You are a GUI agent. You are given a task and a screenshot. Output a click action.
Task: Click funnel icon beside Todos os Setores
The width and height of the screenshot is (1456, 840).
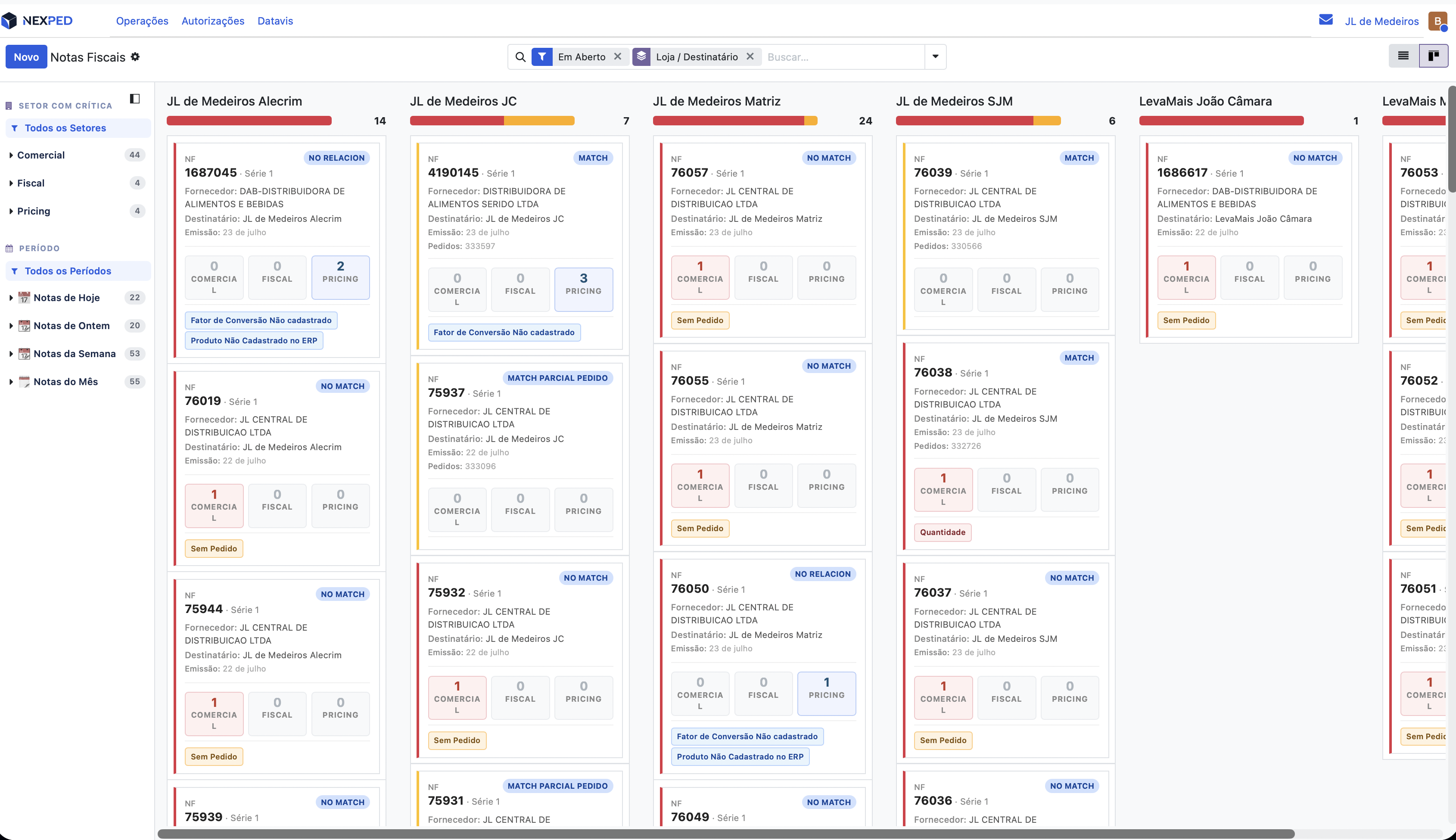point(14,128)
